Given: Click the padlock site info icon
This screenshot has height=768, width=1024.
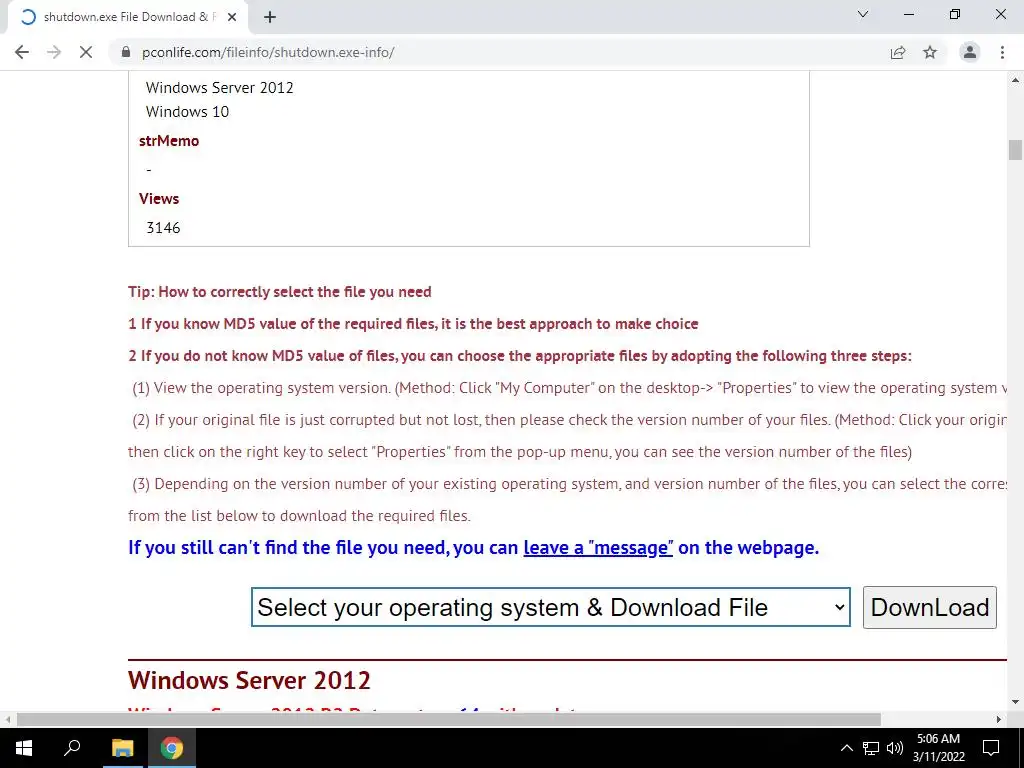Looking at the screenshot, I should 126,52.
